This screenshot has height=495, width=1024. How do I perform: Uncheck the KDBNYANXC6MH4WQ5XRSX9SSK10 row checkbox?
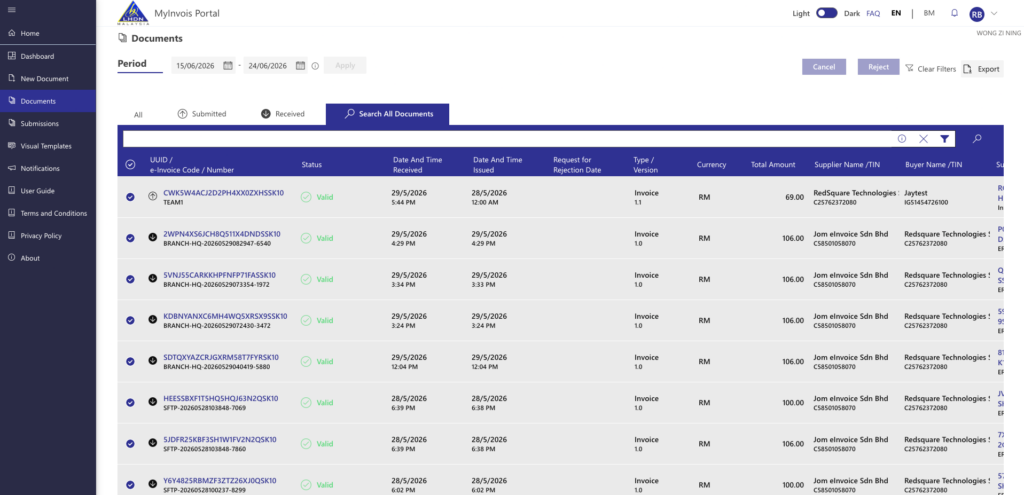tap(130, 320)
